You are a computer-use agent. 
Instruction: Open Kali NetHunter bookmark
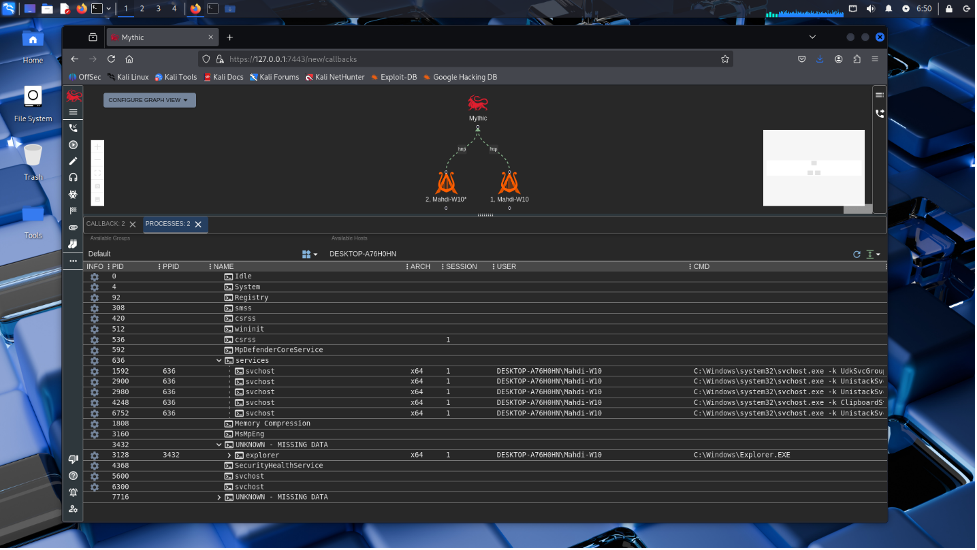[x=335, y=77]
